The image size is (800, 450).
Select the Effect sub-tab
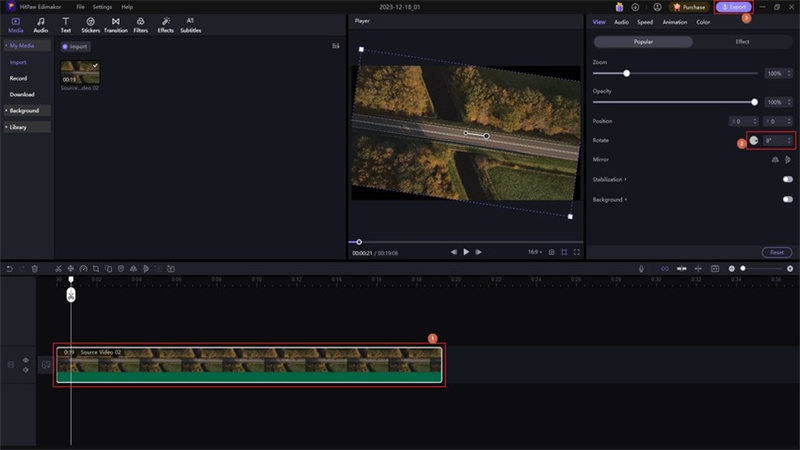pos(742,42)
